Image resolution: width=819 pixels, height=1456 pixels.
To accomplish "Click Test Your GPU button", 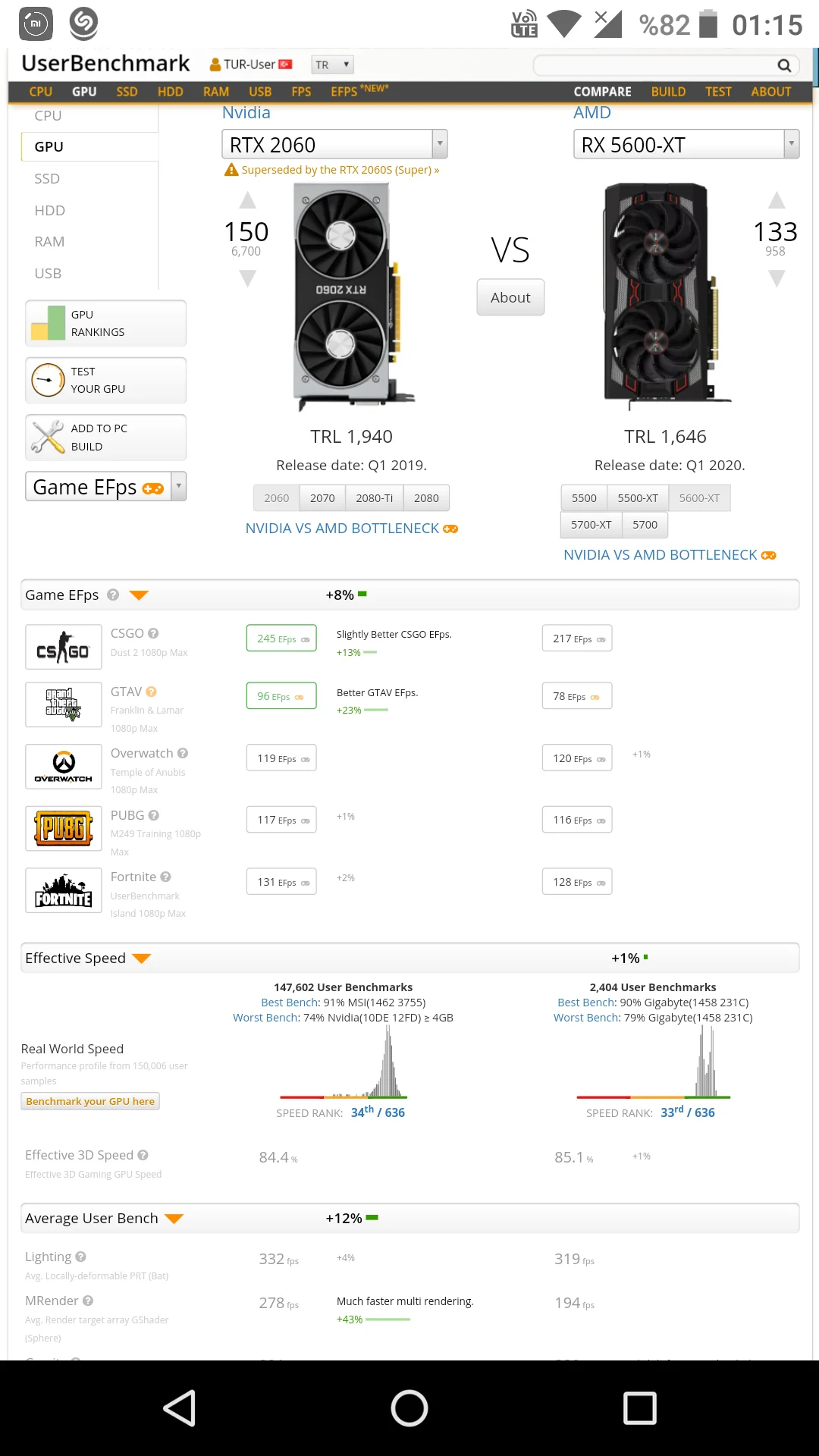I will pyautogui.click(x=105, y=380).
